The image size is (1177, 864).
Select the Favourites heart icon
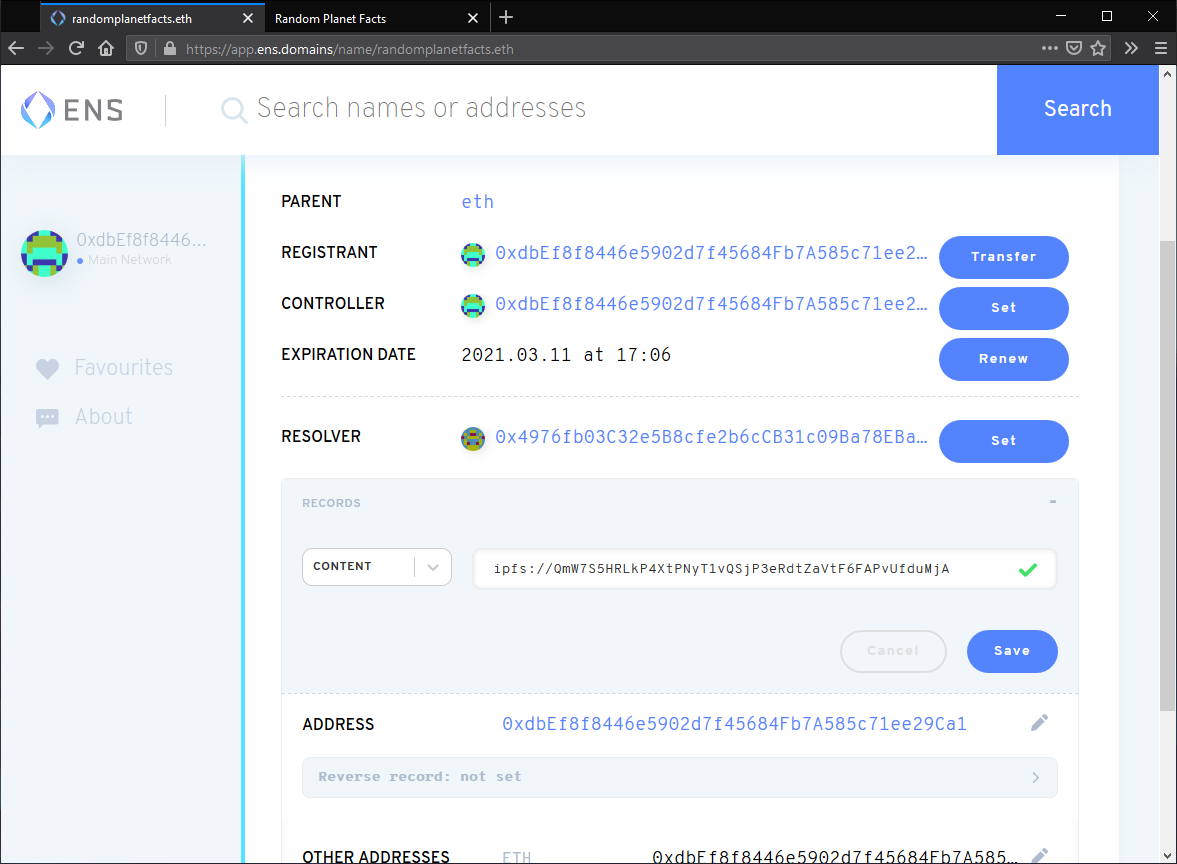pyautogui.click(x=47, y=367)
